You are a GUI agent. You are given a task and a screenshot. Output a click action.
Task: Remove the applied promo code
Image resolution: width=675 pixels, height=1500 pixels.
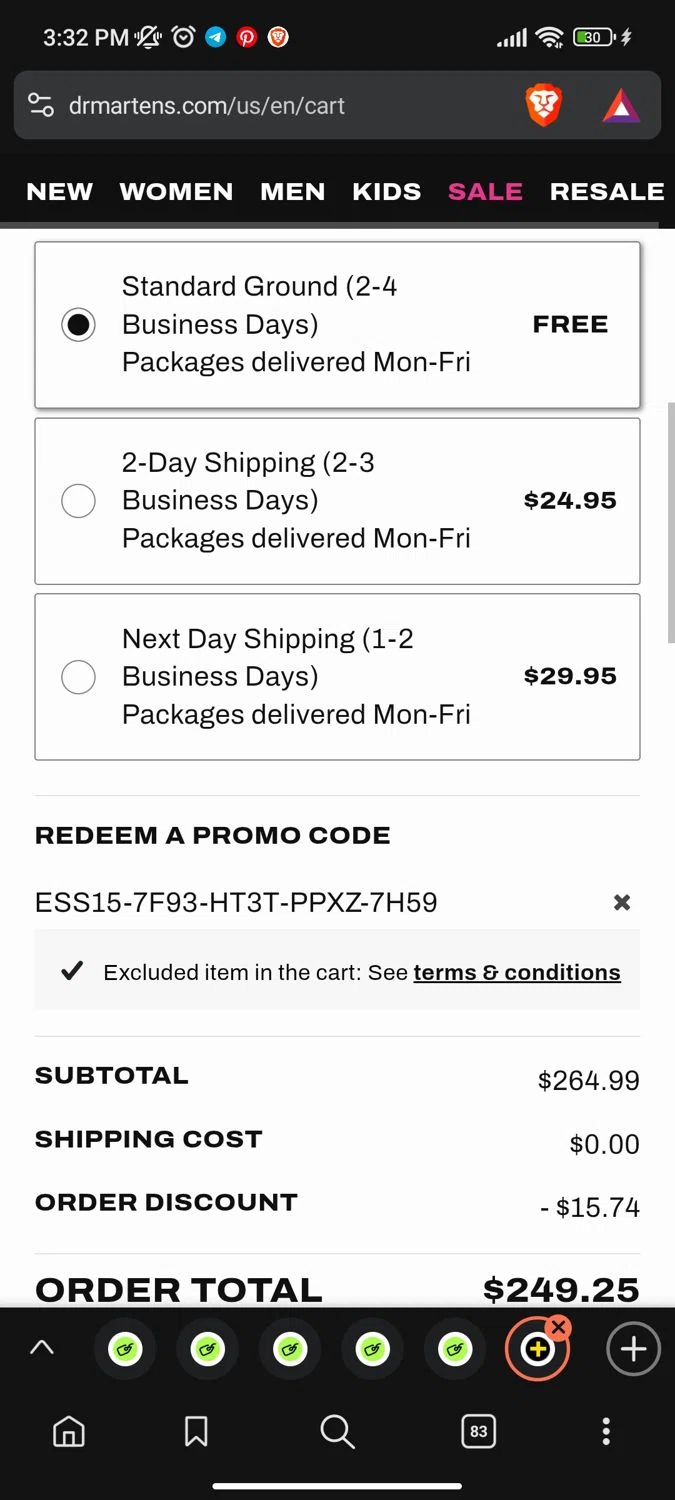click(x=621, y=902)
